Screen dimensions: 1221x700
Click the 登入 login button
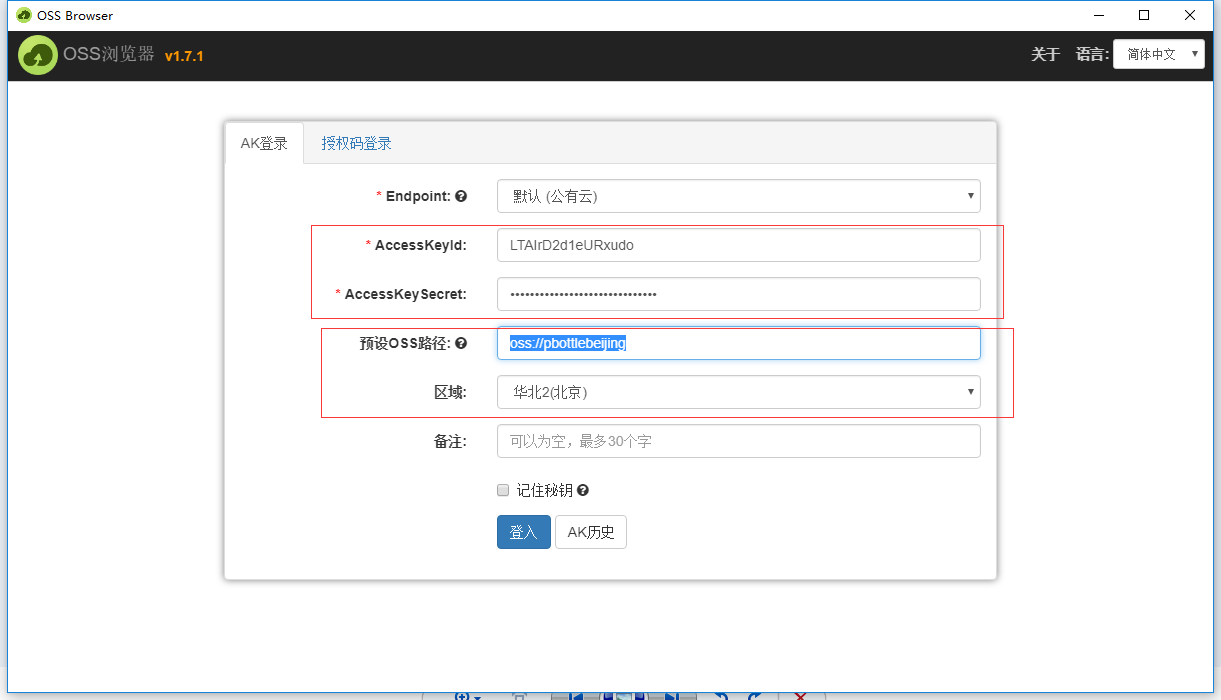pos(524,532)
